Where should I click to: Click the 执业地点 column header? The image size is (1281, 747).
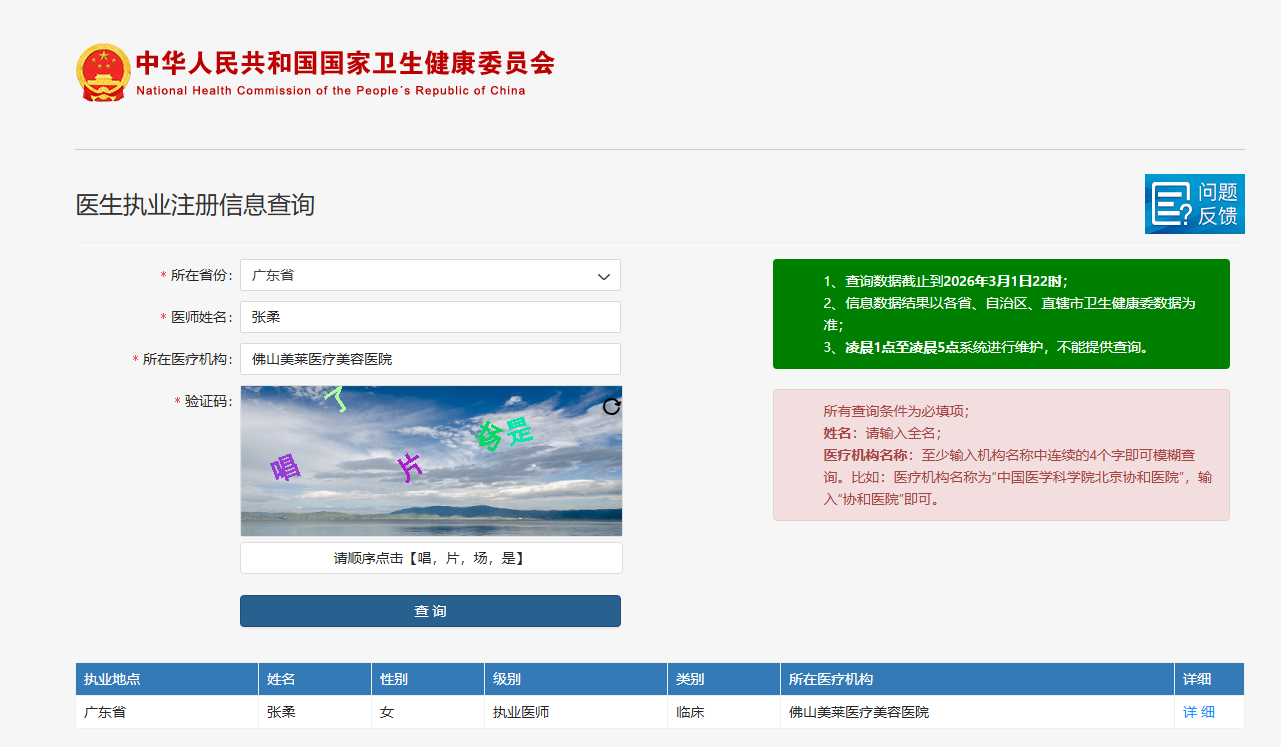point(112,679)
